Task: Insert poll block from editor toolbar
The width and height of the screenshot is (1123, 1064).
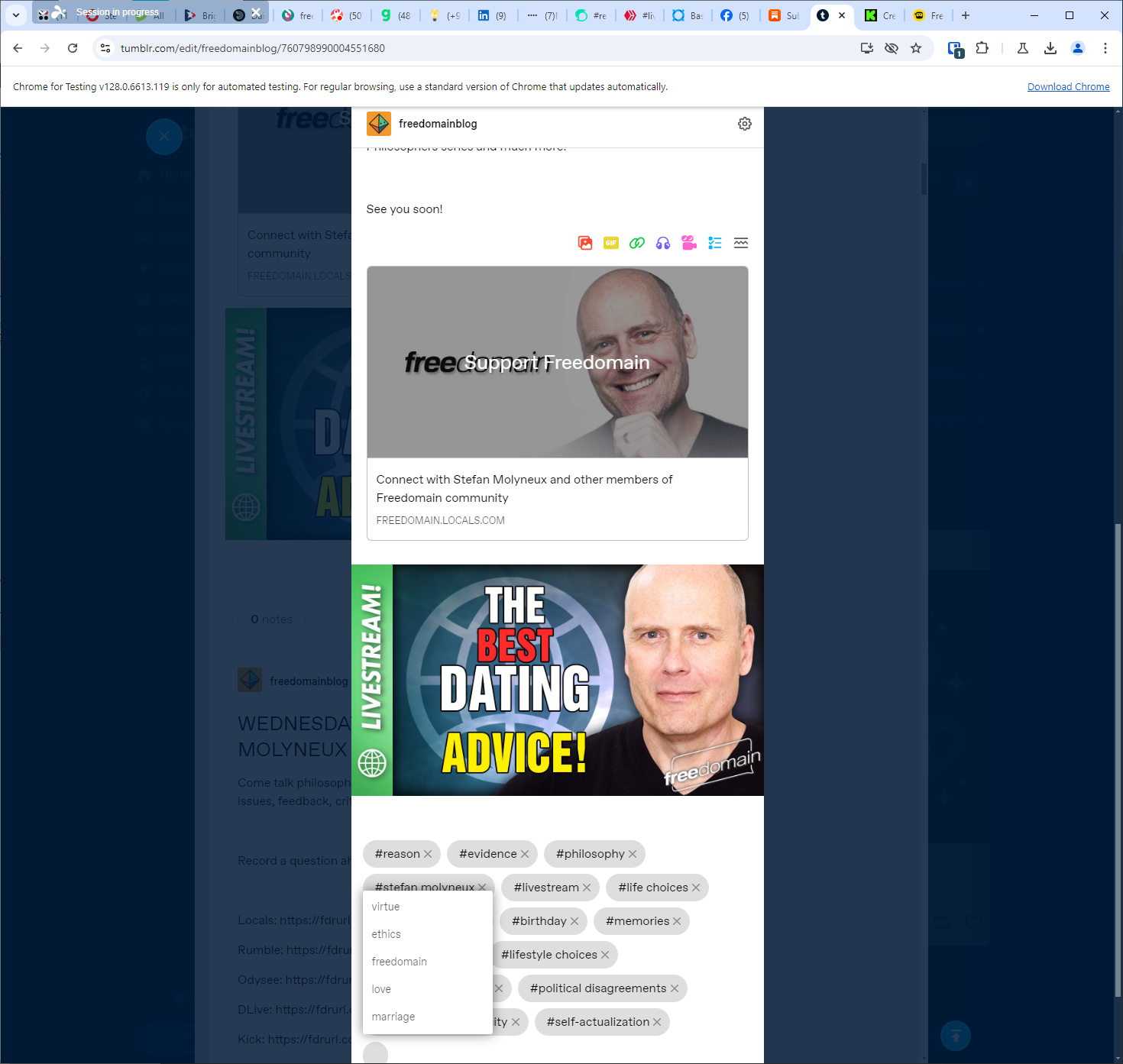Action: [x=715, y=243]
